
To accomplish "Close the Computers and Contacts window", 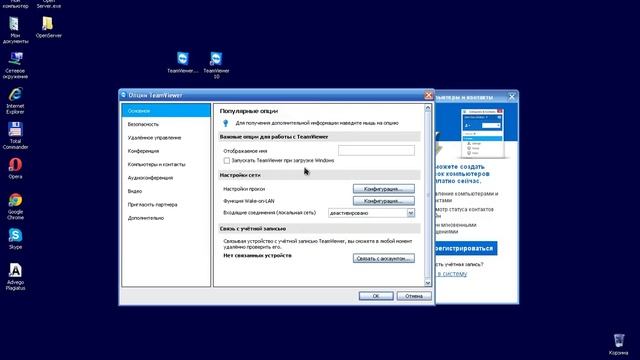I will [x=512, y=97].
